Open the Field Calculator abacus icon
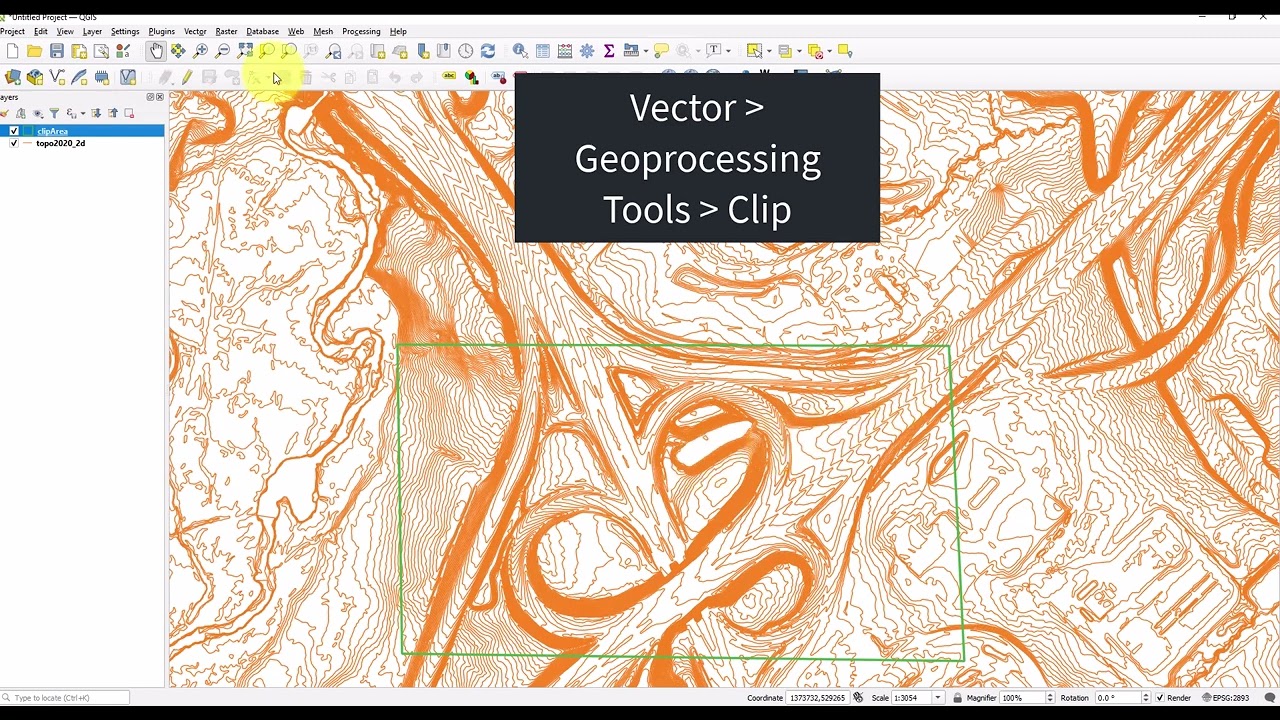This screenshot has width=1280, height=720. [565, 51]
